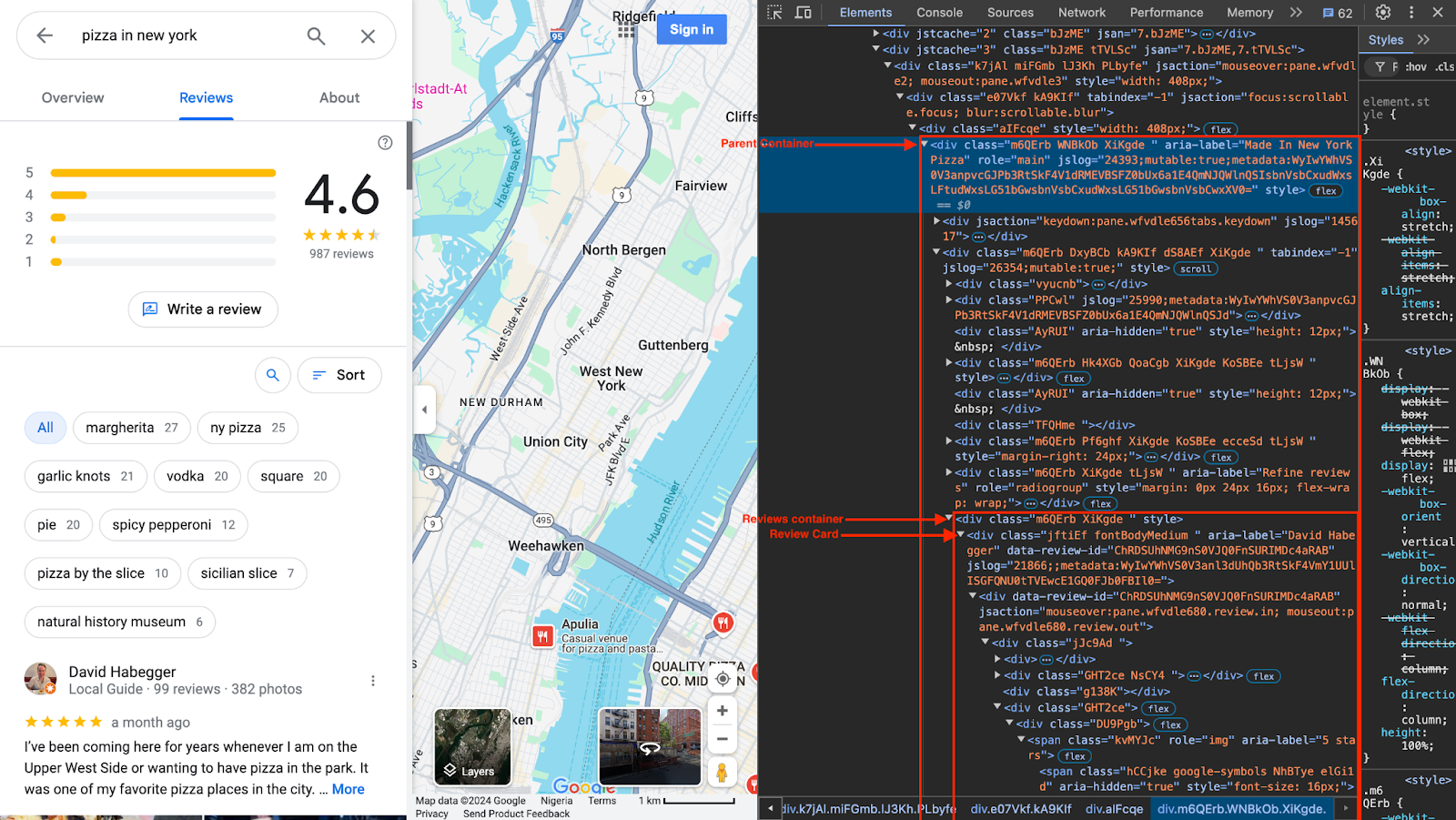
Task: Collapse the jJc9Ad div node
Action: pyautogui.click(x=986, y=643)
